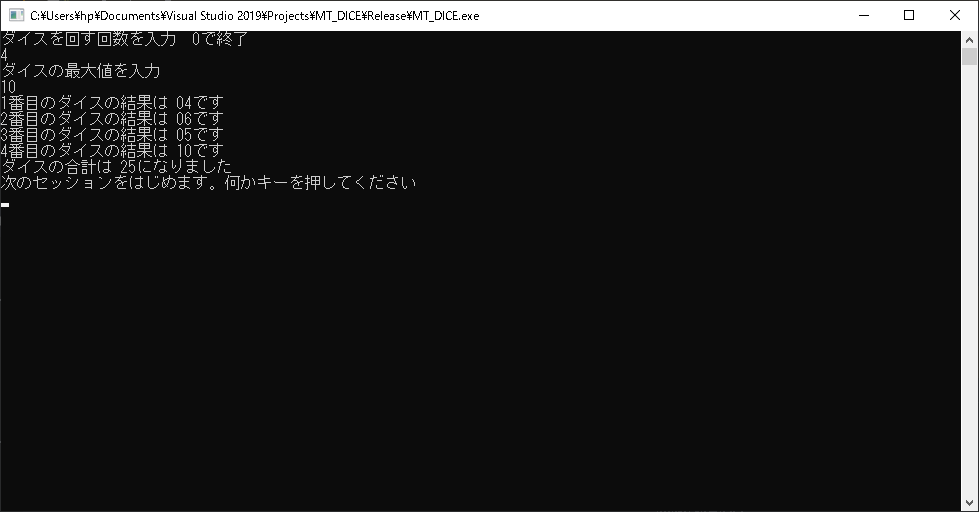
Task: Click the scrollbar down arrow
Action: 969,503
